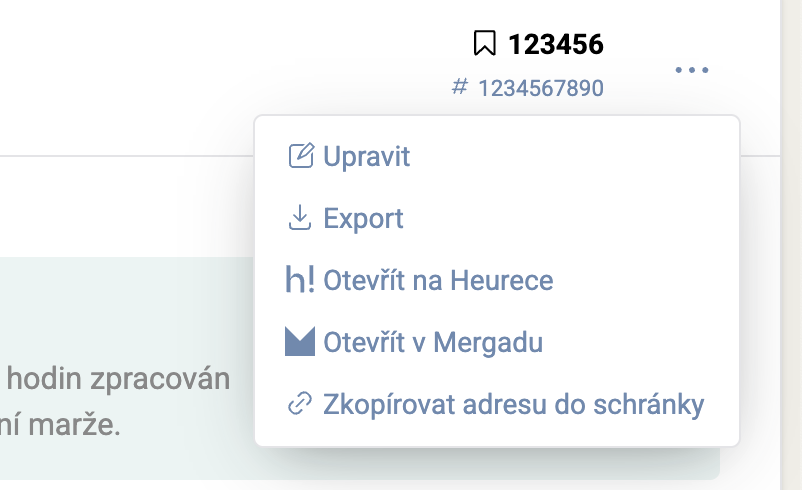Open the three-dot more options menu

coord(691,70)
